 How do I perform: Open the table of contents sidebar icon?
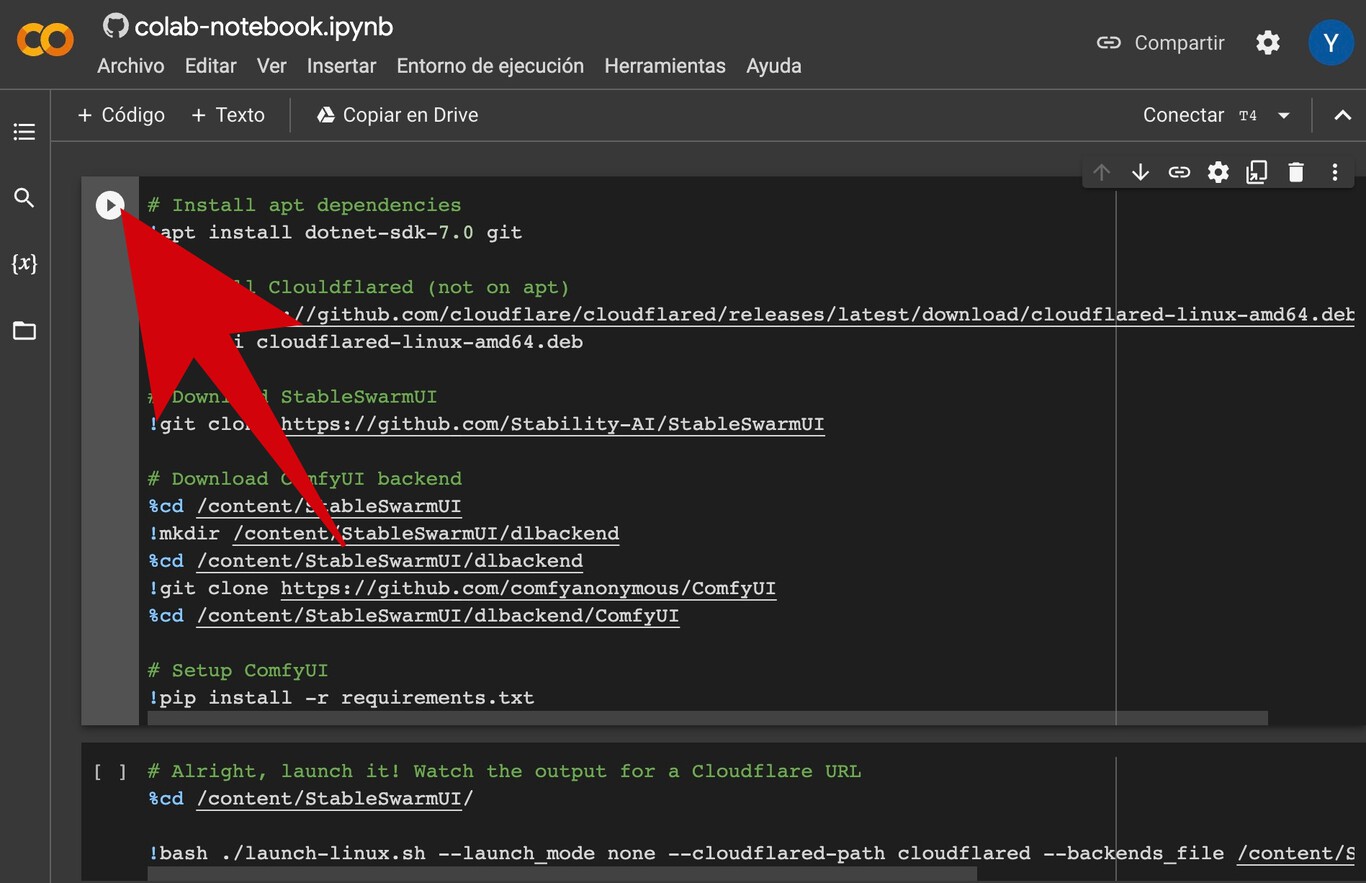coord(24,132)
